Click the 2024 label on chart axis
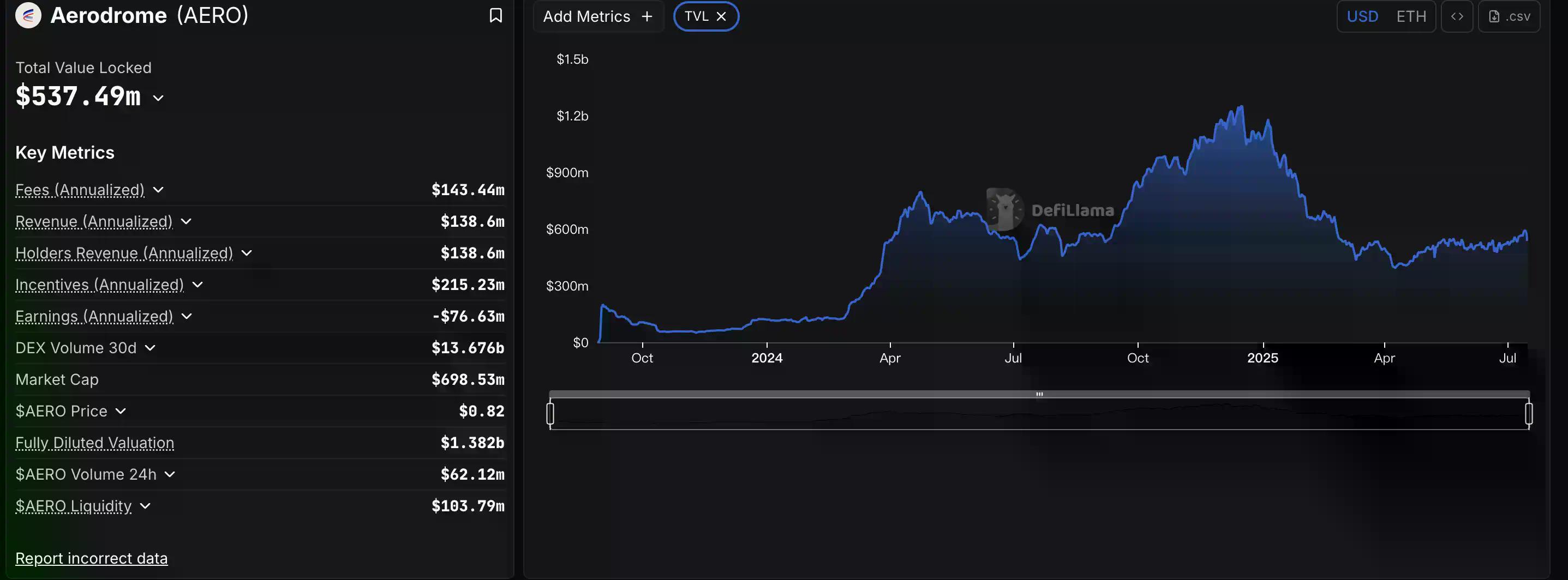 pos(767,358)
